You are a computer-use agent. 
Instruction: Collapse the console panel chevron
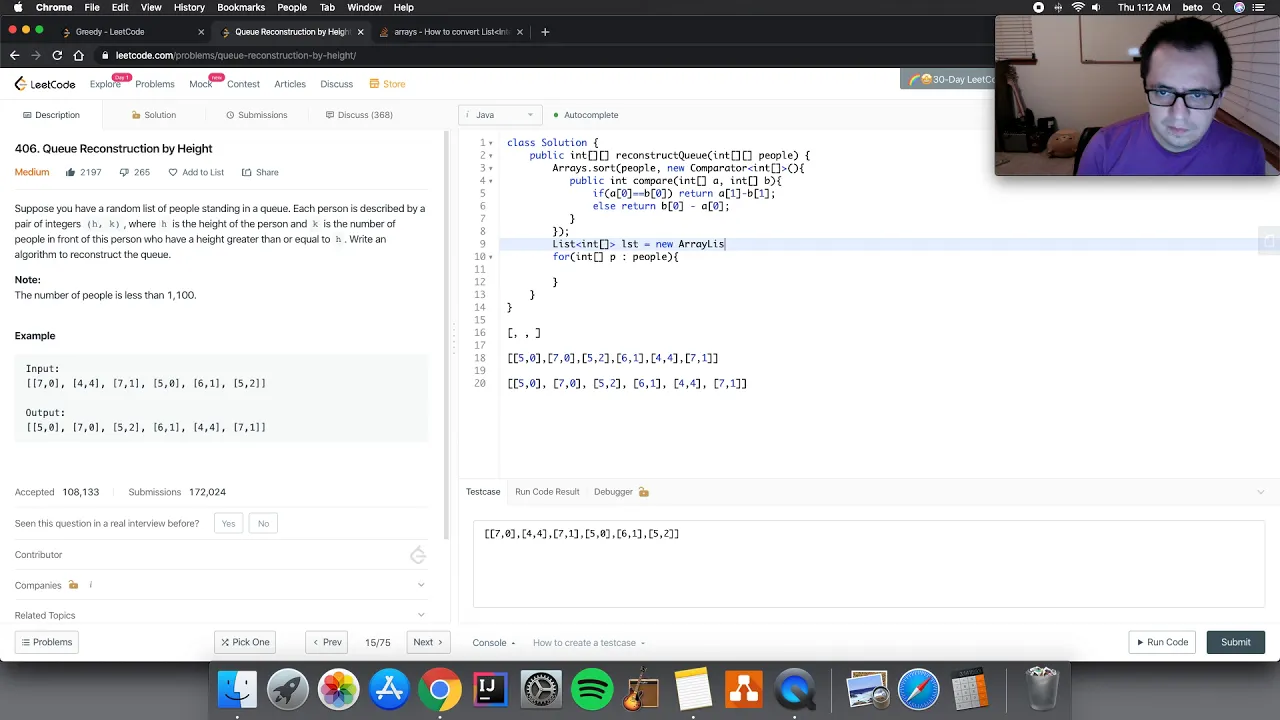coord(1260,492)
